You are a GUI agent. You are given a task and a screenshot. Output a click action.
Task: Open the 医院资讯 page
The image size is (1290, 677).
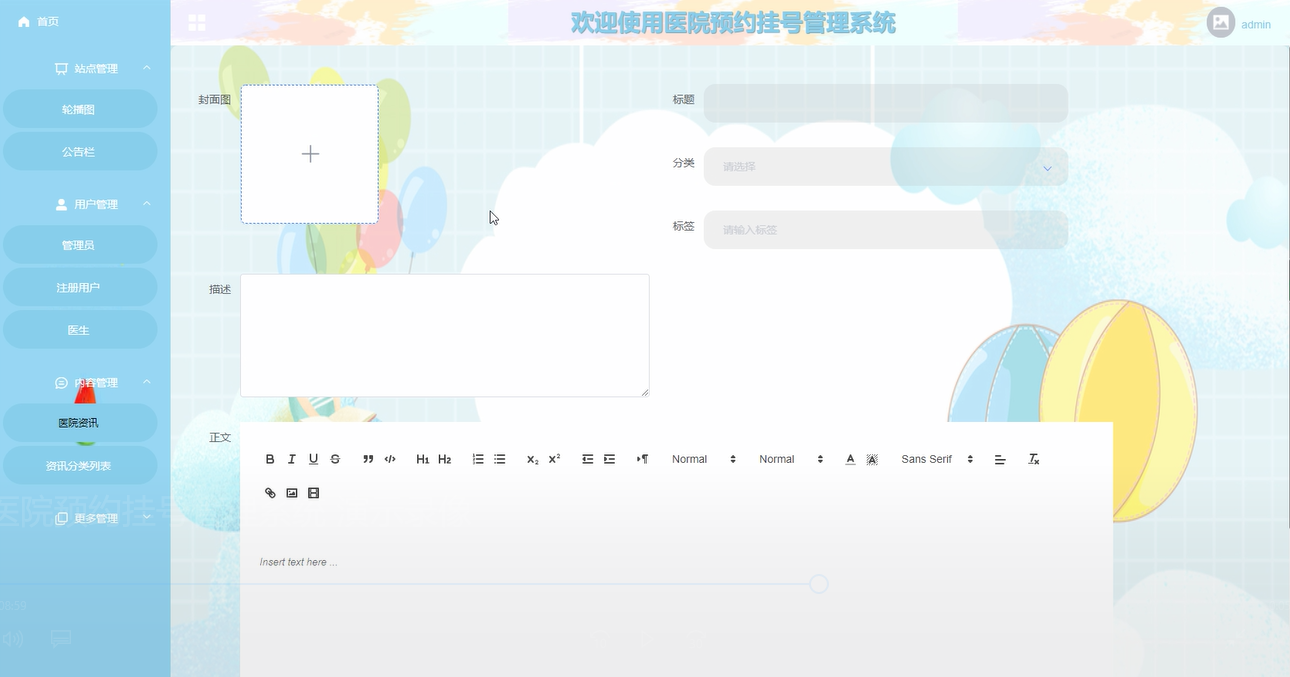pos(80,423)
